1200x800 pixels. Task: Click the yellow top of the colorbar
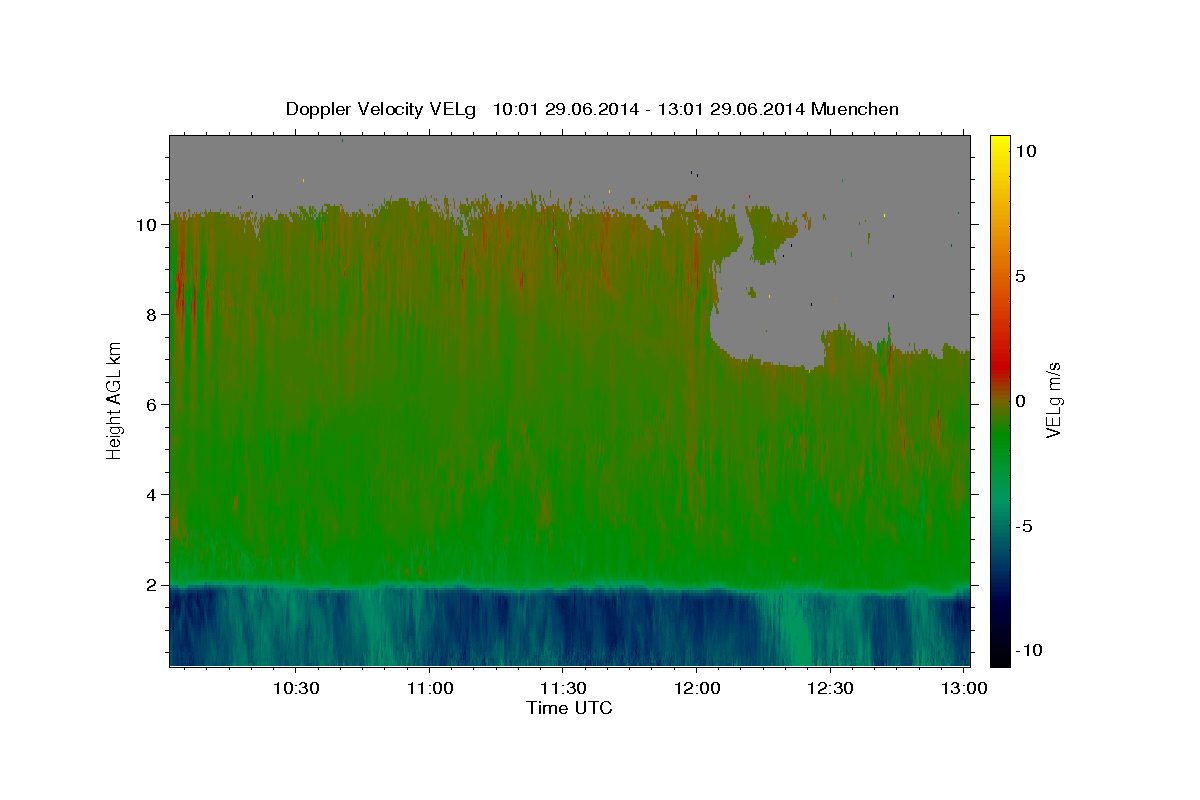tap(1000, 142)
